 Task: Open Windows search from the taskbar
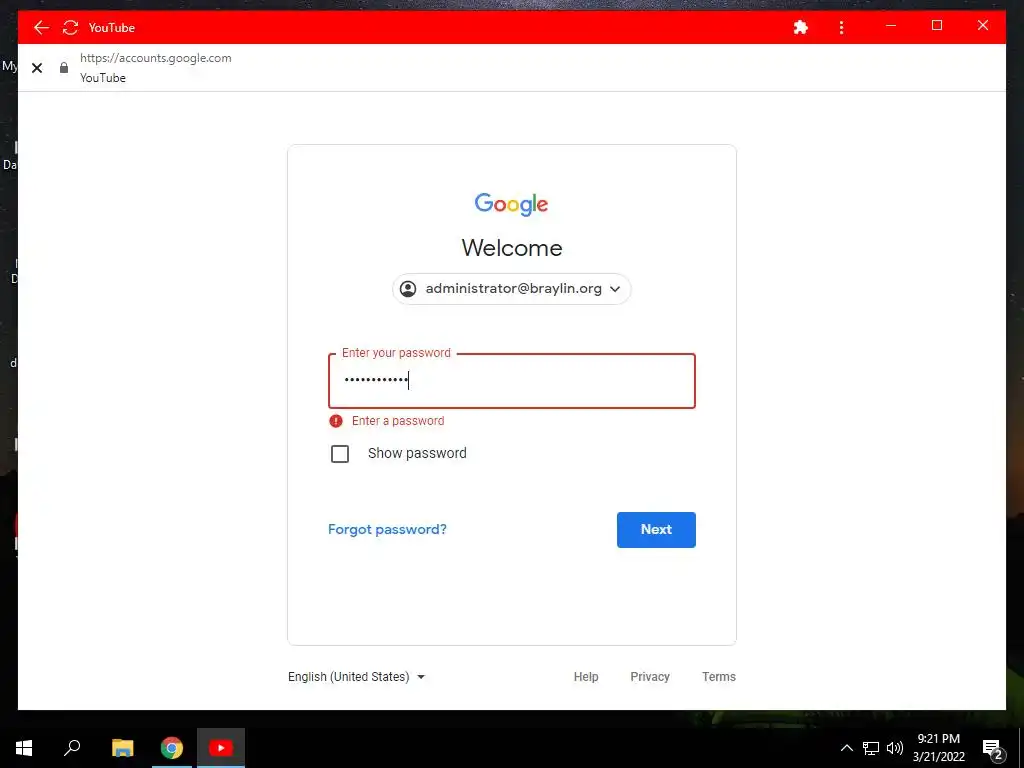click(72, 748)
